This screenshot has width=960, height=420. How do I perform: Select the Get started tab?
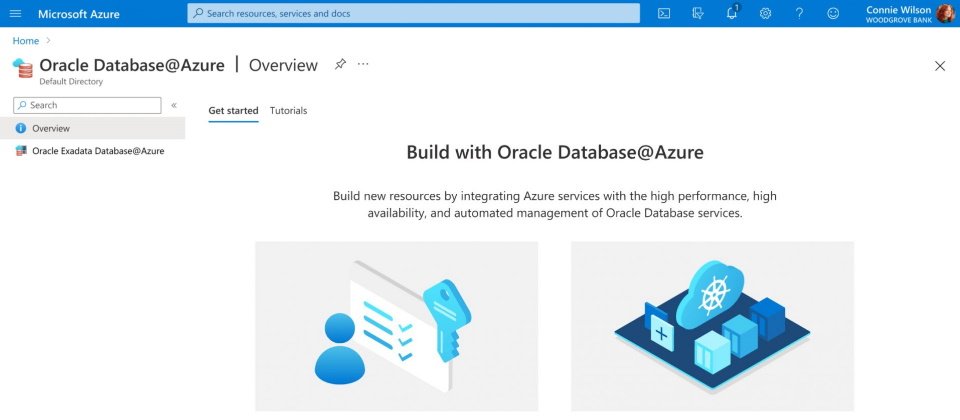(x=233, y=111)
